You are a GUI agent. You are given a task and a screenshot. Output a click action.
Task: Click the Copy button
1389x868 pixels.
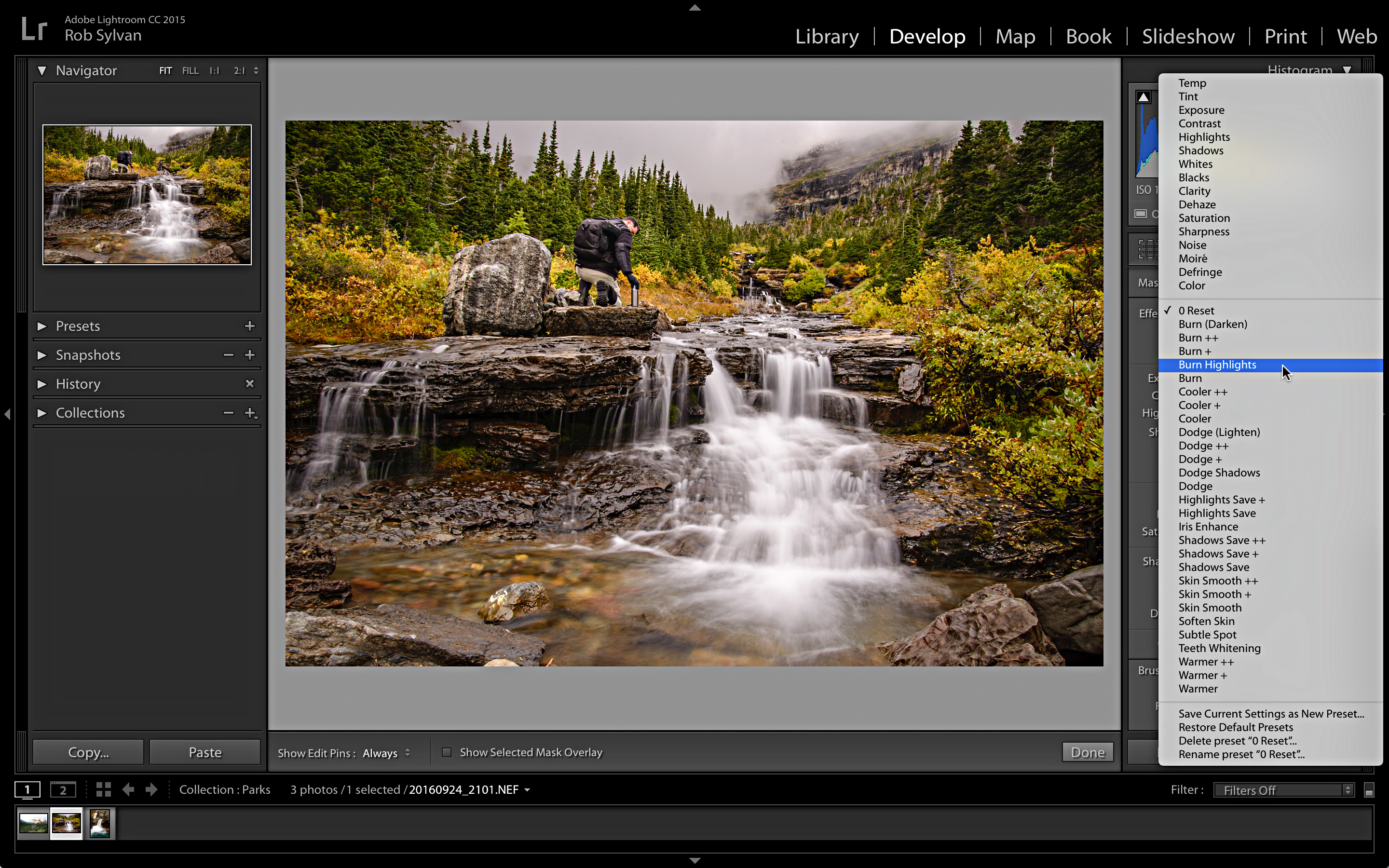(88, 752)
